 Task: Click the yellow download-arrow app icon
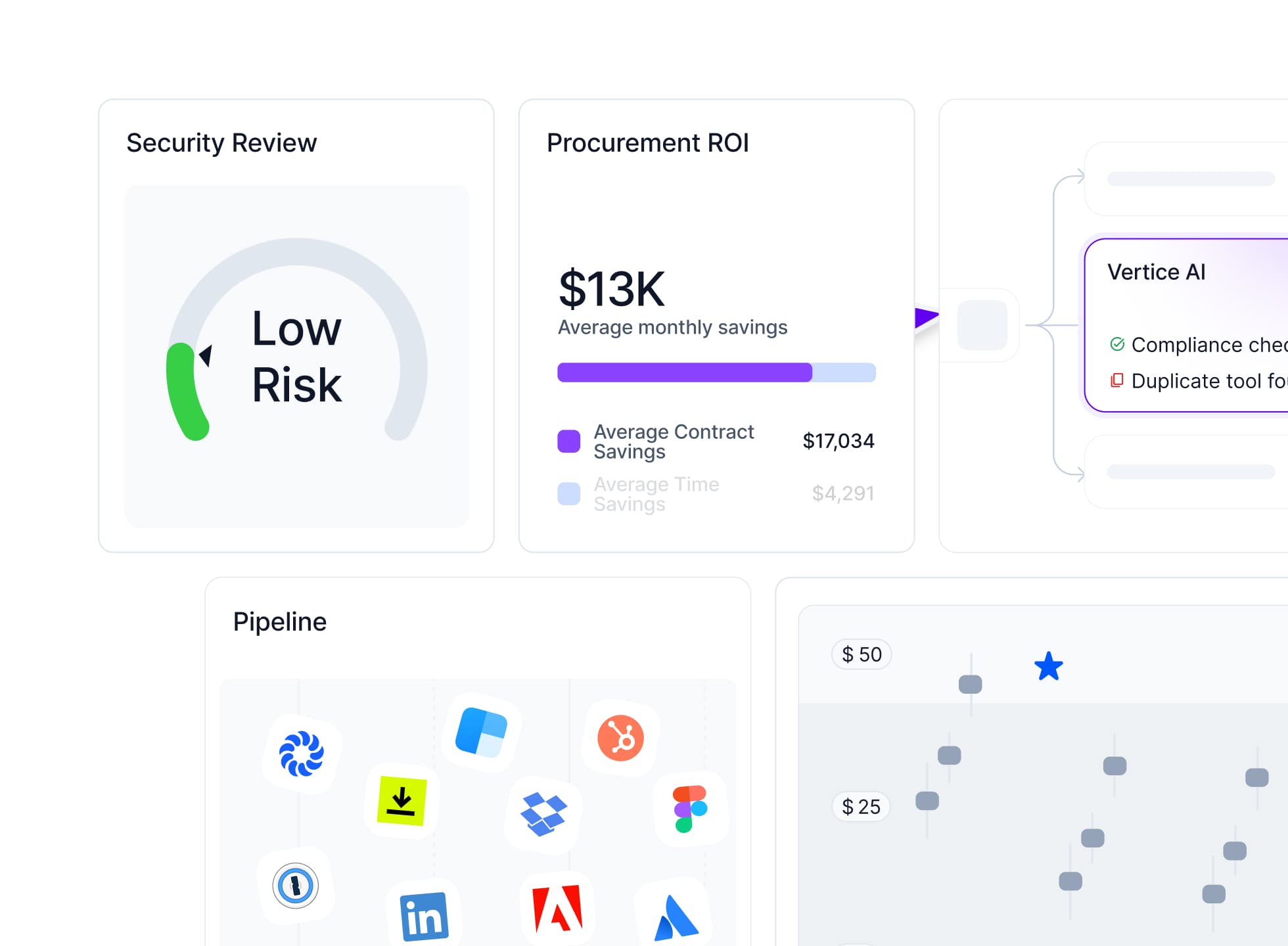[402, 801]
